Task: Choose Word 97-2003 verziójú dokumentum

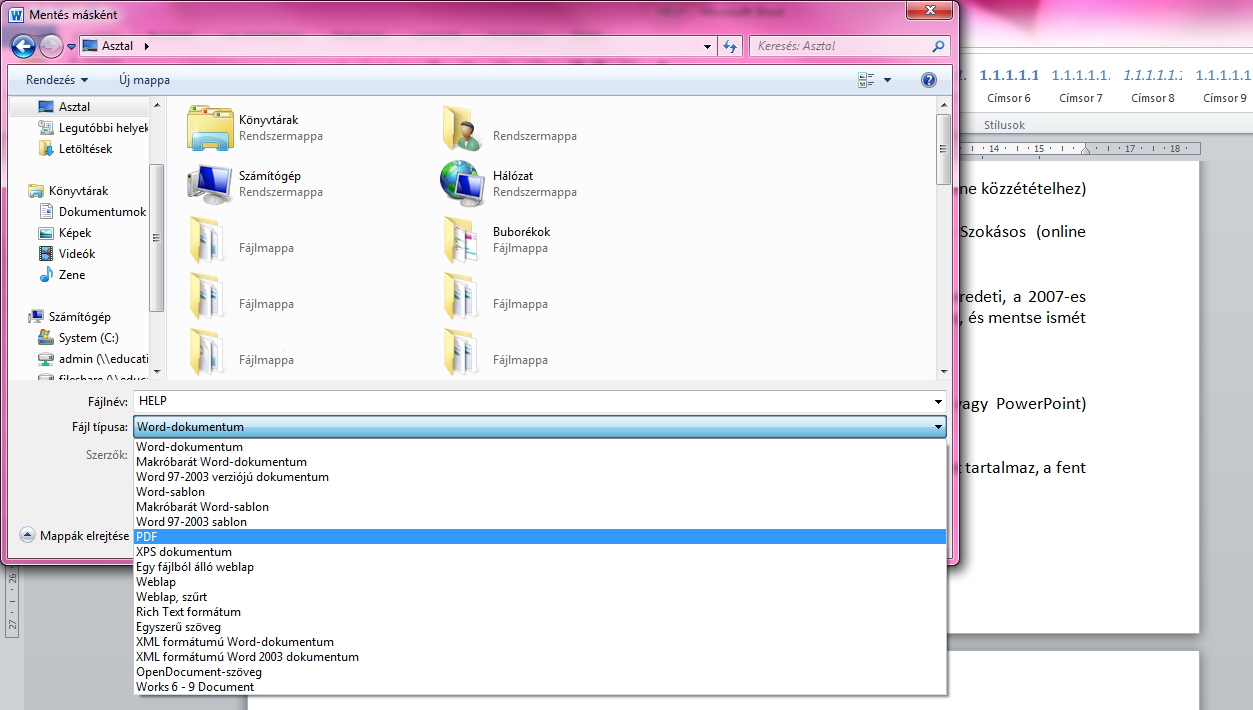Action: tap(540, 477)
